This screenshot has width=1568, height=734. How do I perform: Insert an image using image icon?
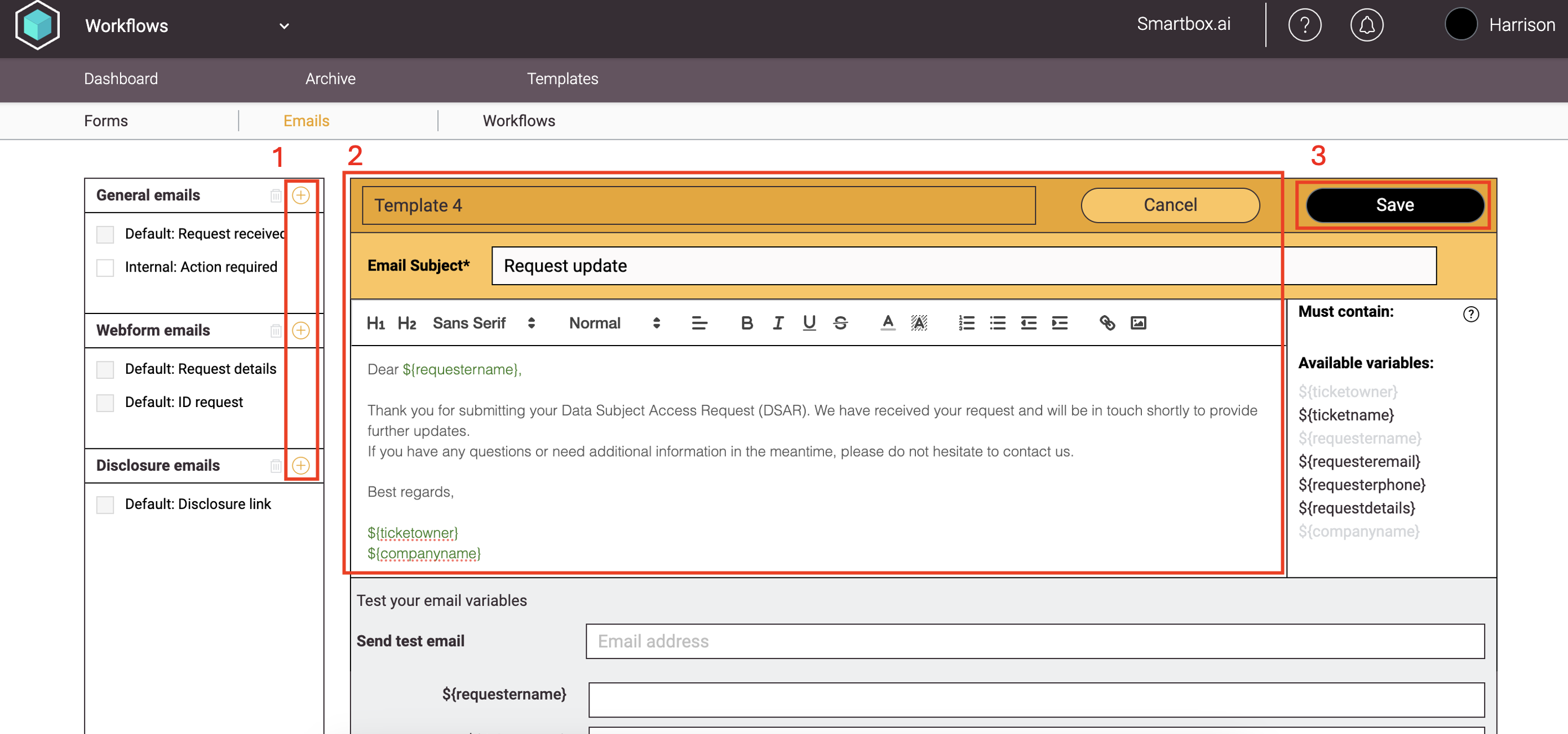click(1137, 323)
